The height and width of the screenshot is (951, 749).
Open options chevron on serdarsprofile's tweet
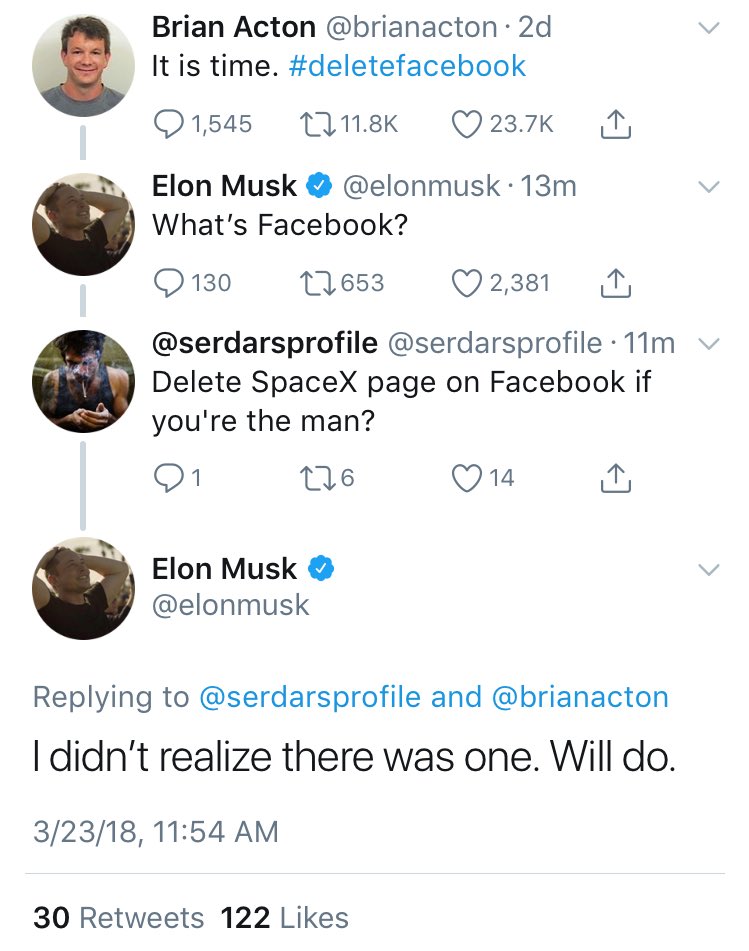coord(708,344)
